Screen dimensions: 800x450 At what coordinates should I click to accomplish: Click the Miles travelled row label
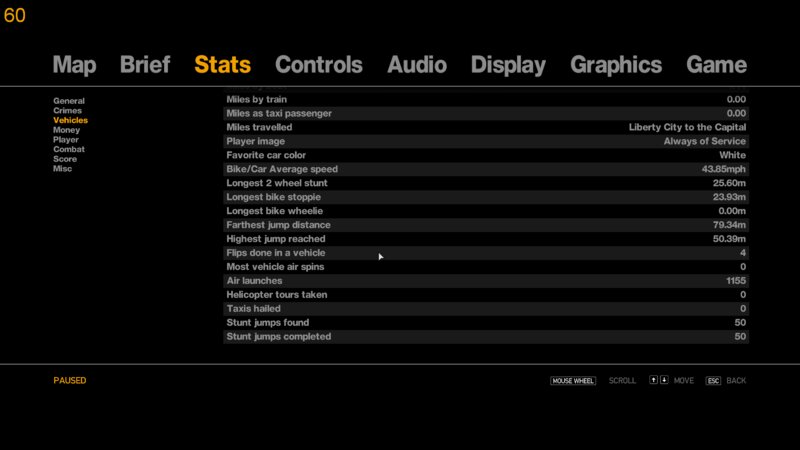tap(259, 128)
